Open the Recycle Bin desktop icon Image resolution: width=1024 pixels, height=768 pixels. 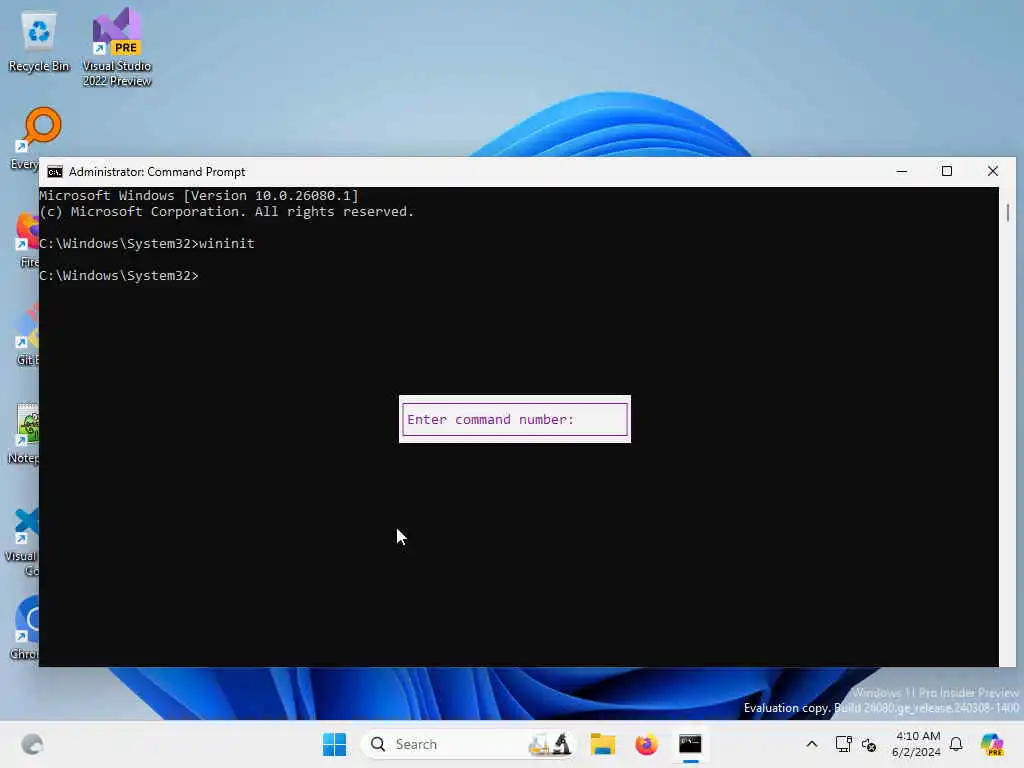(x=39, y=40)
